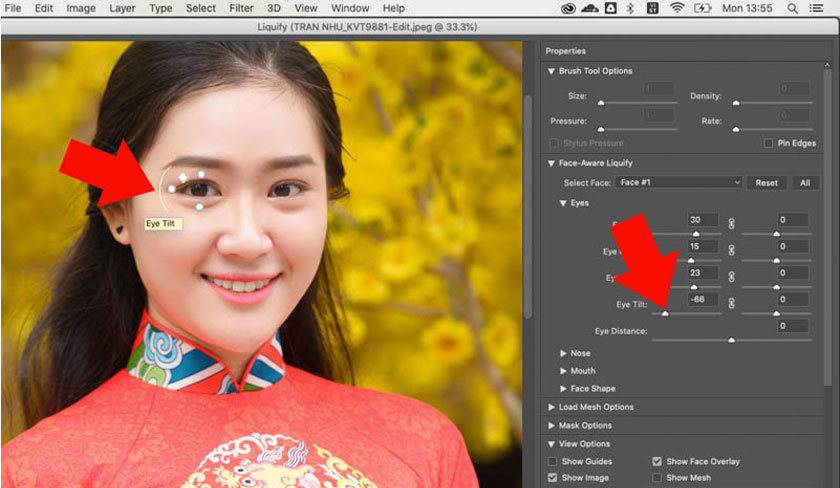
Task: Open the Select Face dropdown showing Face #1
Action: (x=679, y=183)
